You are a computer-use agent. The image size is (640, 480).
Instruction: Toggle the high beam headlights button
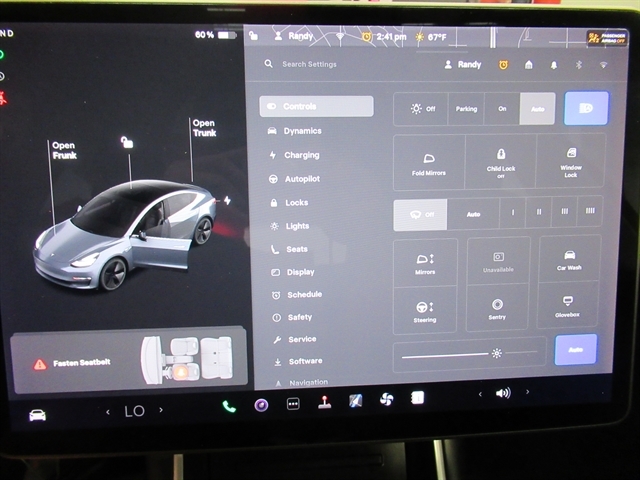point(586,108)
